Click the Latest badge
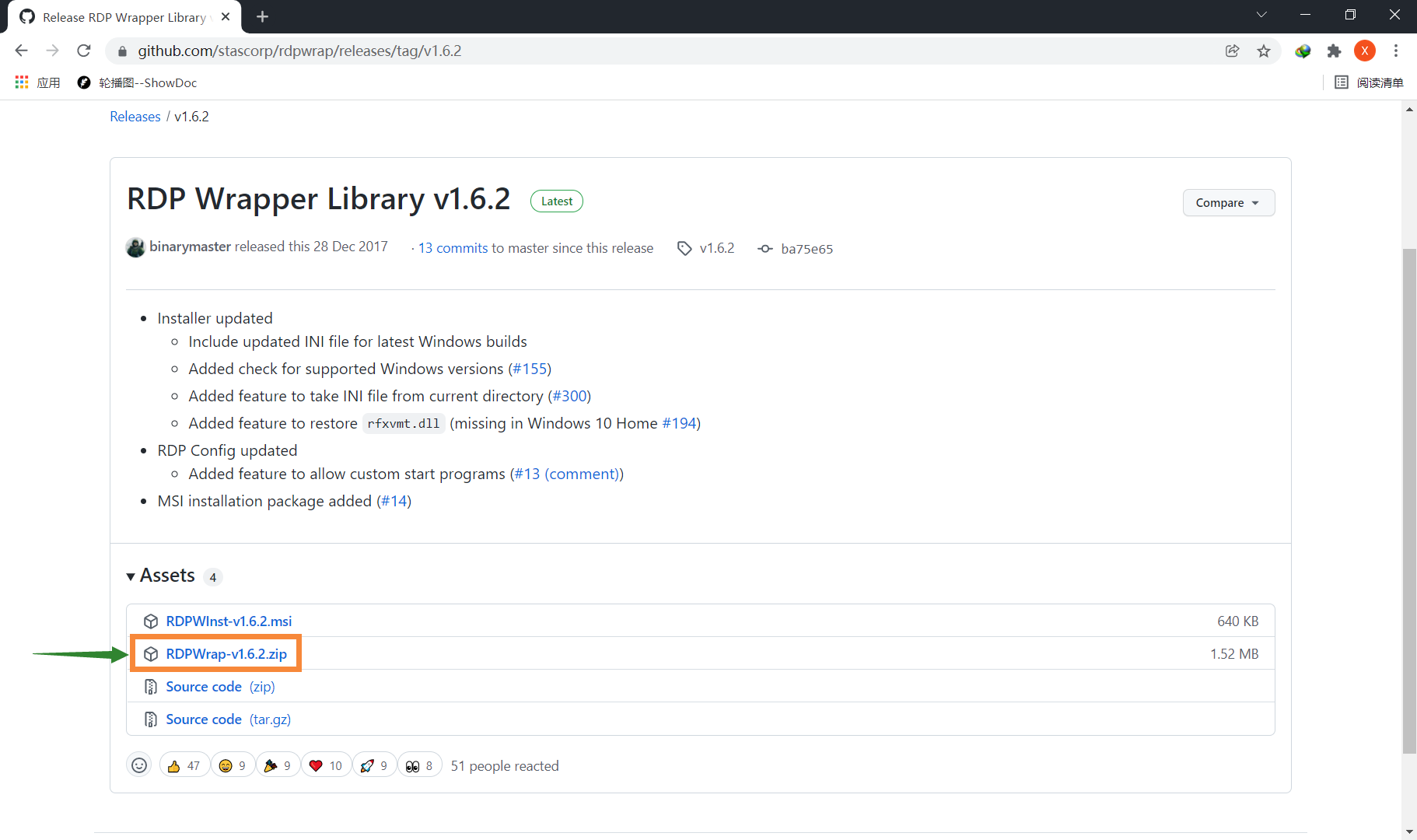The image size is (1417, 840). (557, 201)
